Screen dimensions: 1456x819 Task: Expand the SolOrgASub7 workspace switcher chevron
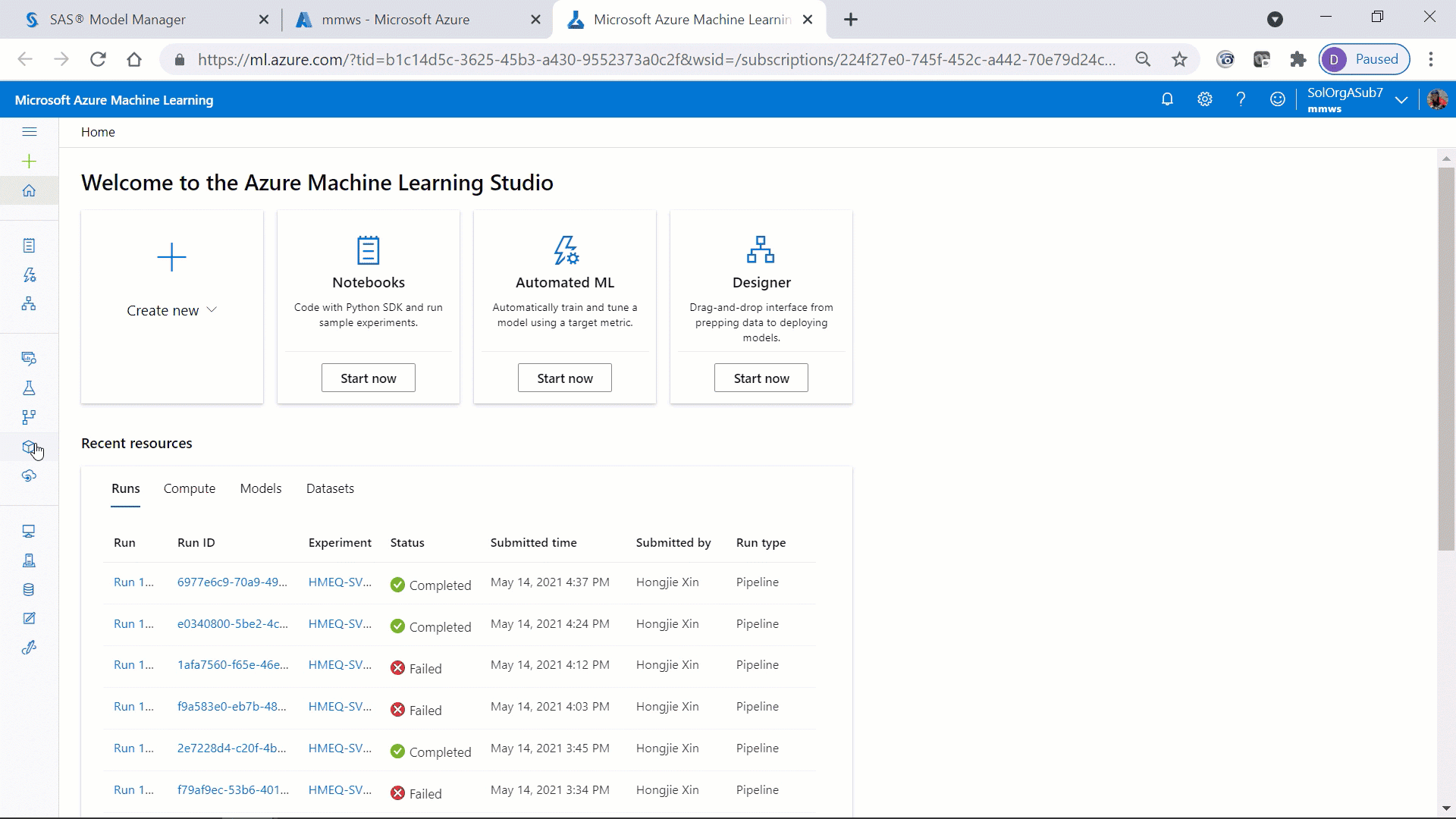click(x=1402, y=99)
